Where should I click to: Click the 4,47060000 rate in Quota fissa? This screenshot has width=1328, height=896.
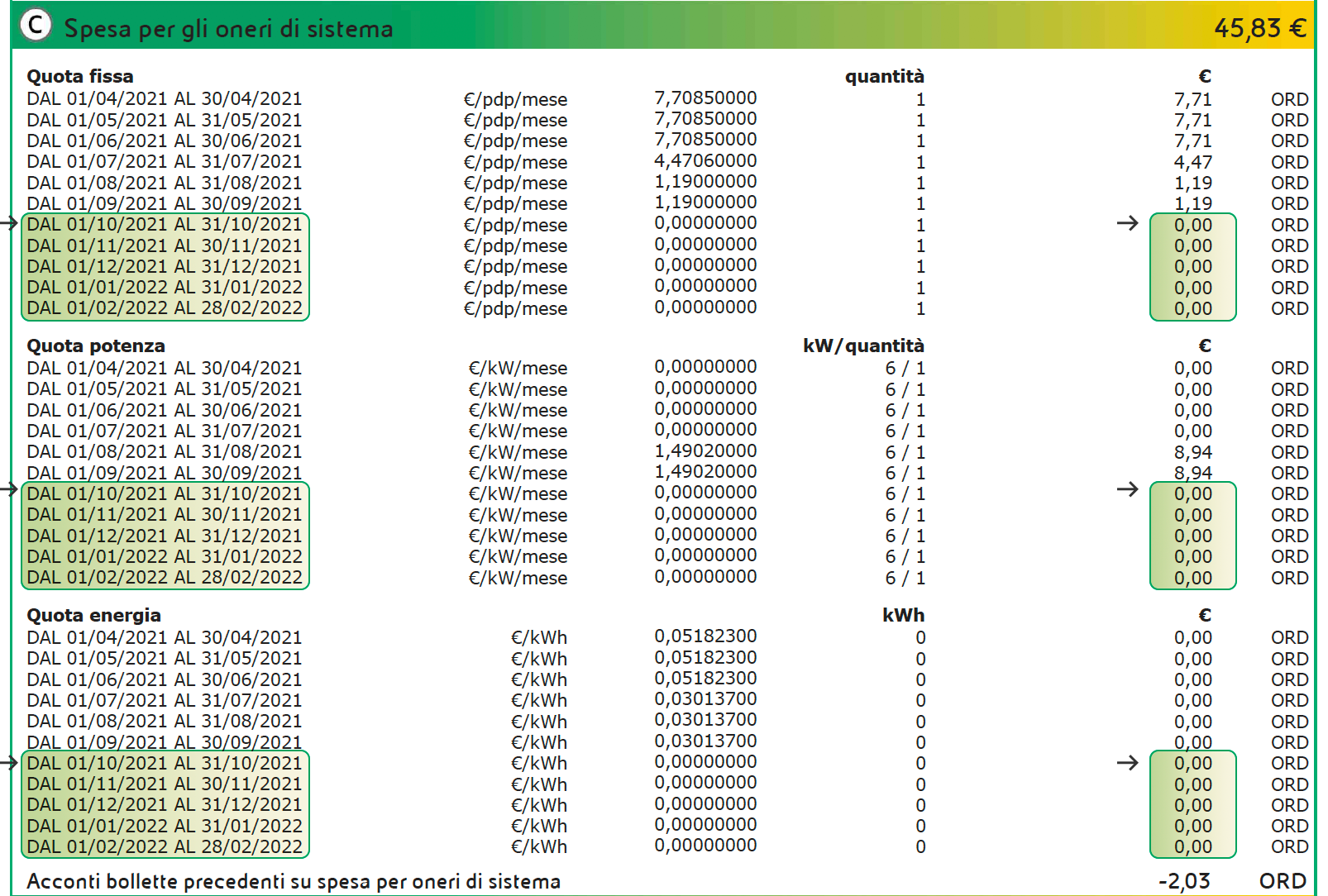click(705, 161)
